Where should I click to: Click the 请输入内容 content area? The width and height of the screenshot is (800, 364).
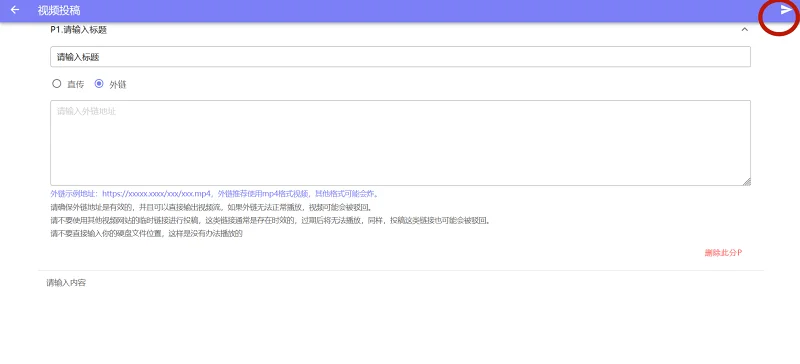66,282
